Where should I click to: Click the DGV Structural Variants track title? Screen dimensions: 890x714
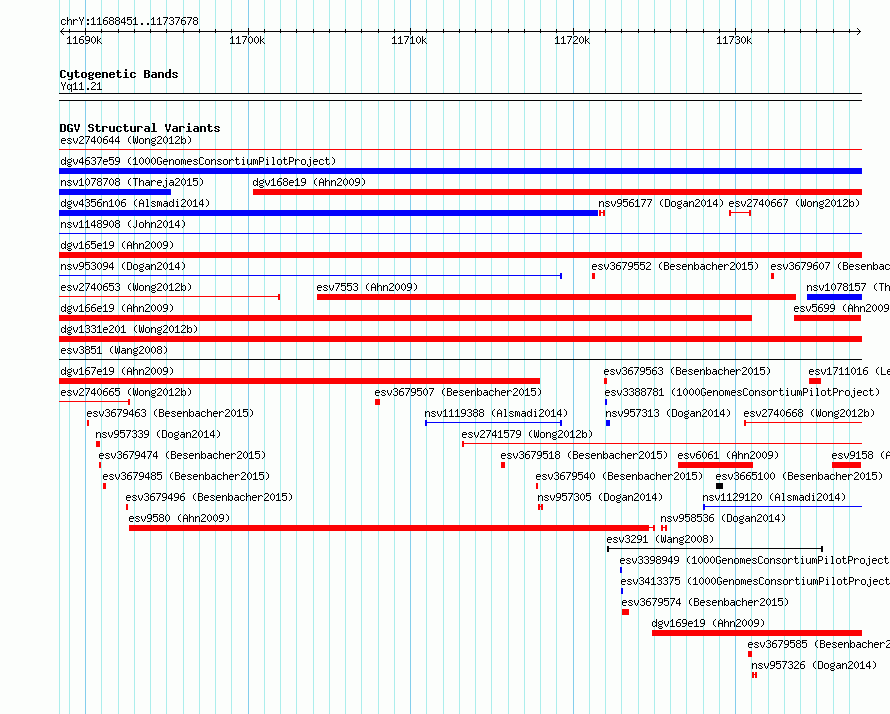pyautogui.click(x=140, y=128)
